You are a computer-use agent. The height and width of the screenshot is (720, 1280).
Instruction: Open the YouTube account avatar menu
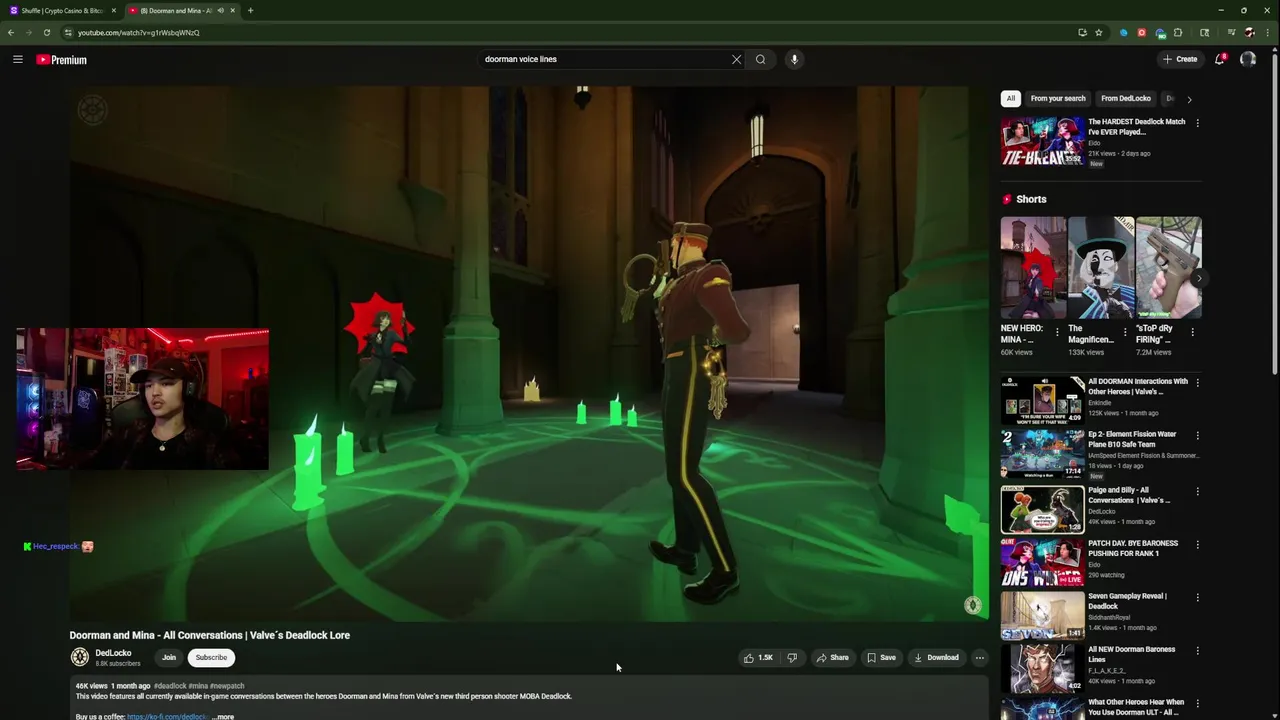1248,59
